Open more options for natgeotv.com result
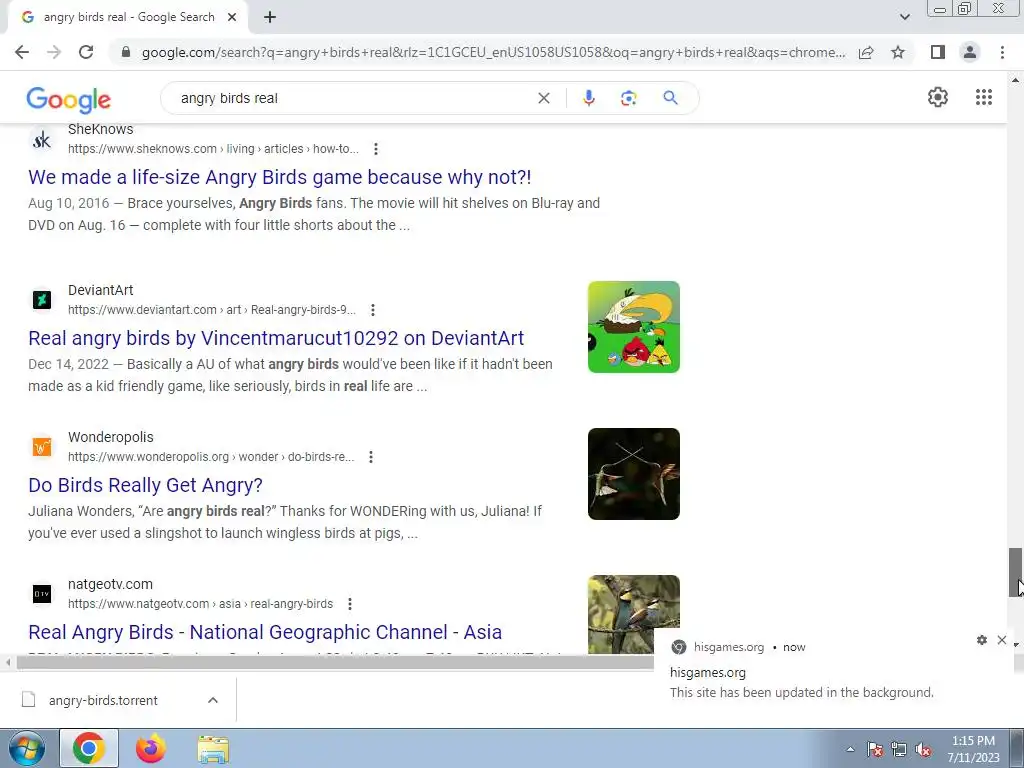Screen dimensions: 1024x768 (349, 604)
